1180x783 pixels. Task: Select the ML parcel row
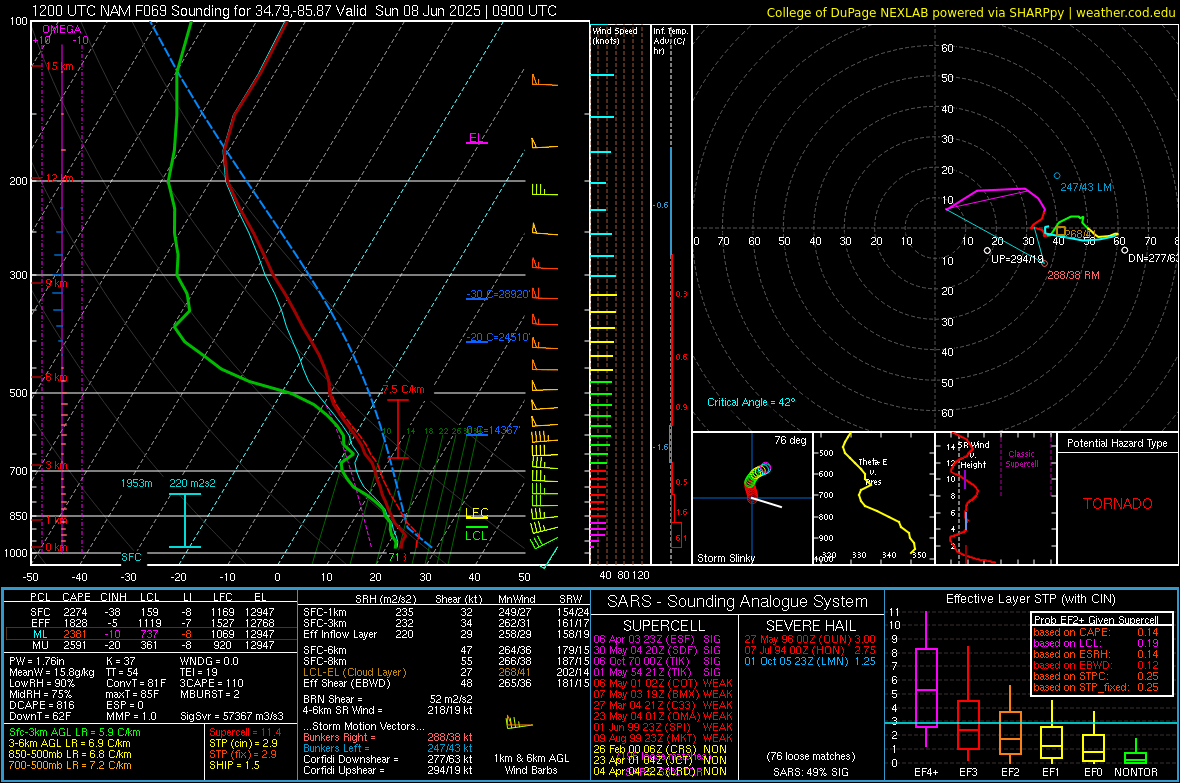coord(150,634)
